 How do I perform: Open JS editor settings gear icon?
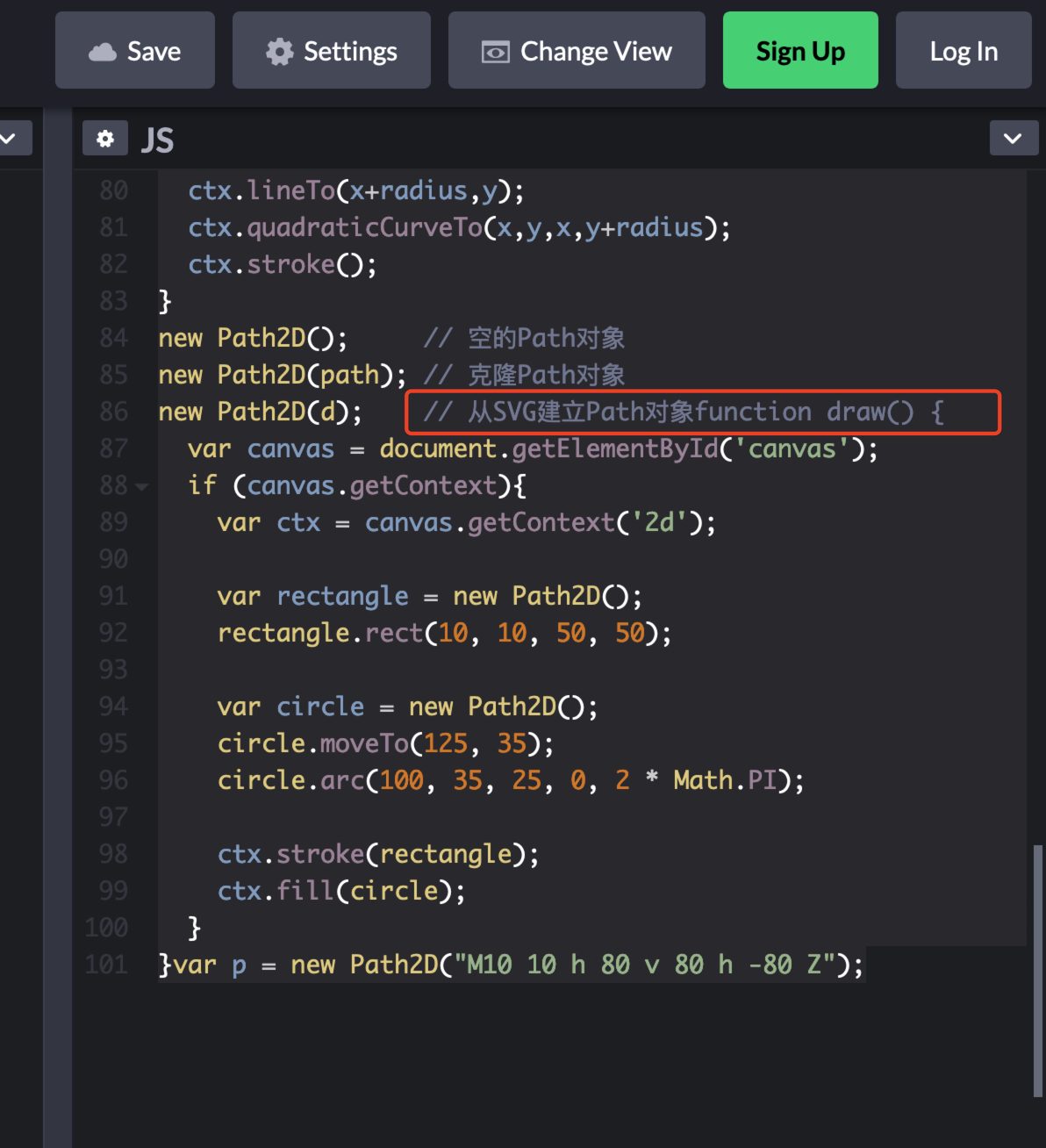click(x=105, y=139)
